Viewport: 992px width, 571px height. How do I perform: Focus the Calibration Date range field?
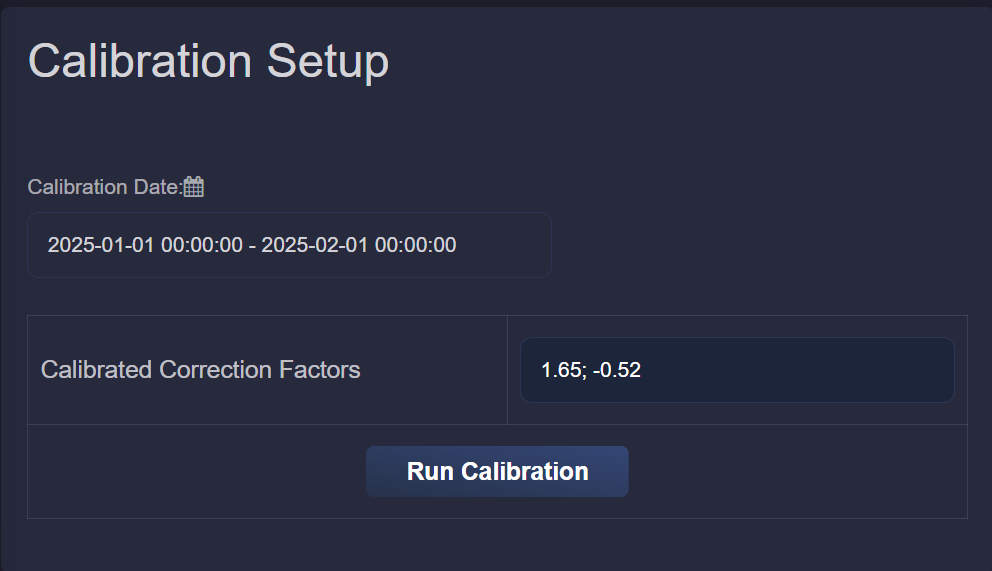pyautogui.click(x=289, y=245)
